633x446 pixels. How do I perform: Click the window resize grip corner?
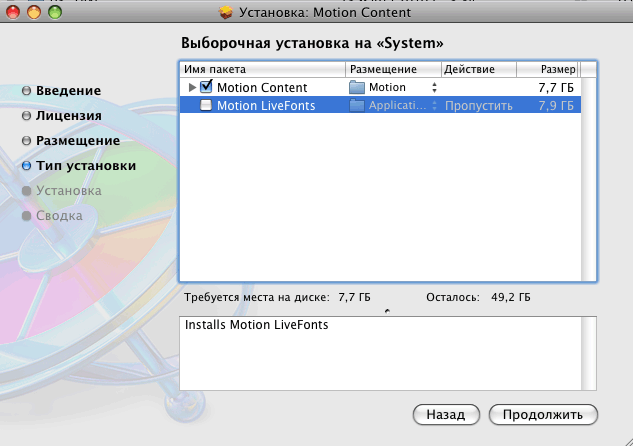click(x=628, y=441)
